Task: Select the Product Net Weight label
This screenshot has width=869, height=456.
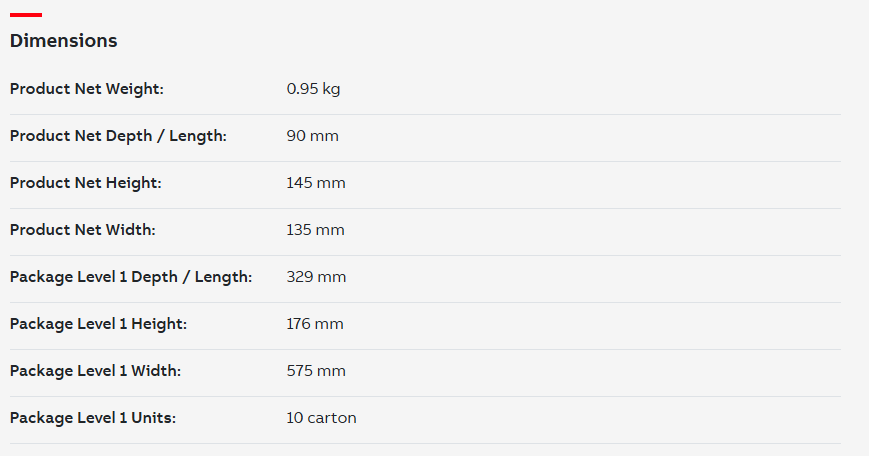Action: [87, 89]
